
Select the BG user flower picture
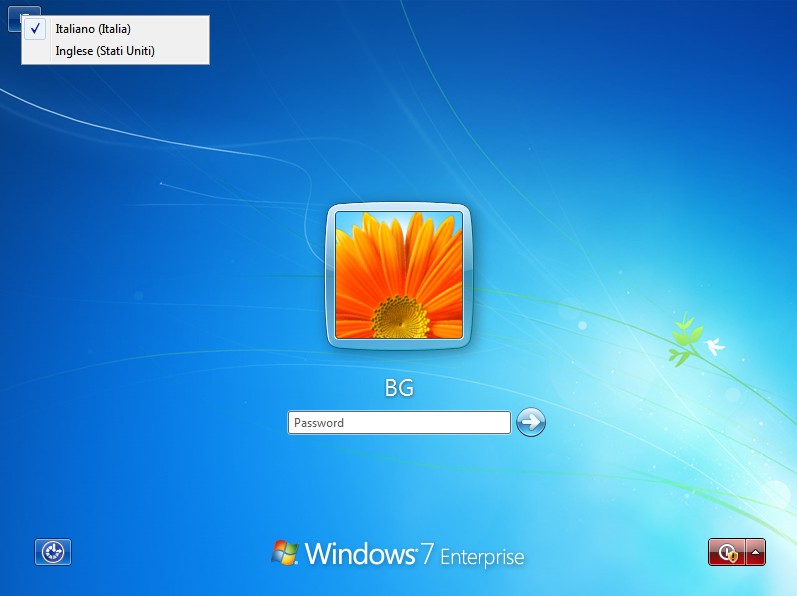(x=399, y=275)
